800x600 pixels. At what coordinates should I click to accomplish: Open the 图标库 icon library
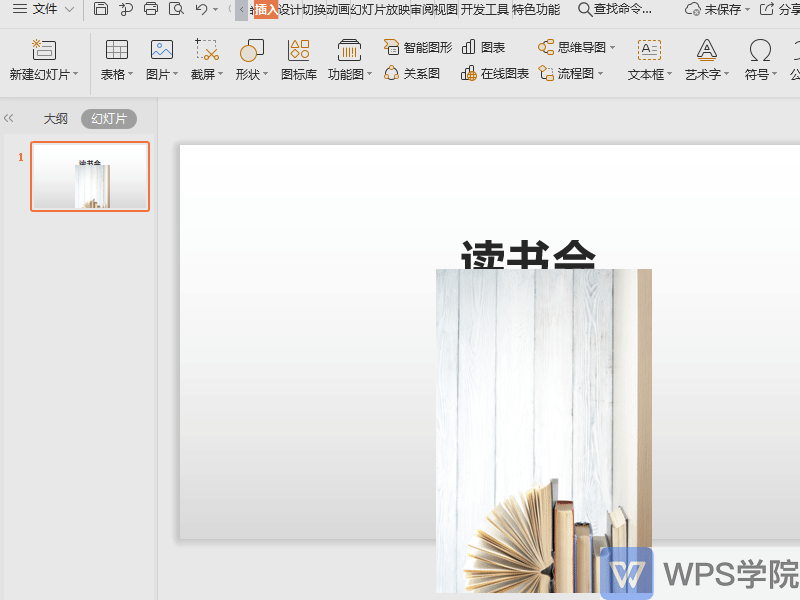click(297, 60)
